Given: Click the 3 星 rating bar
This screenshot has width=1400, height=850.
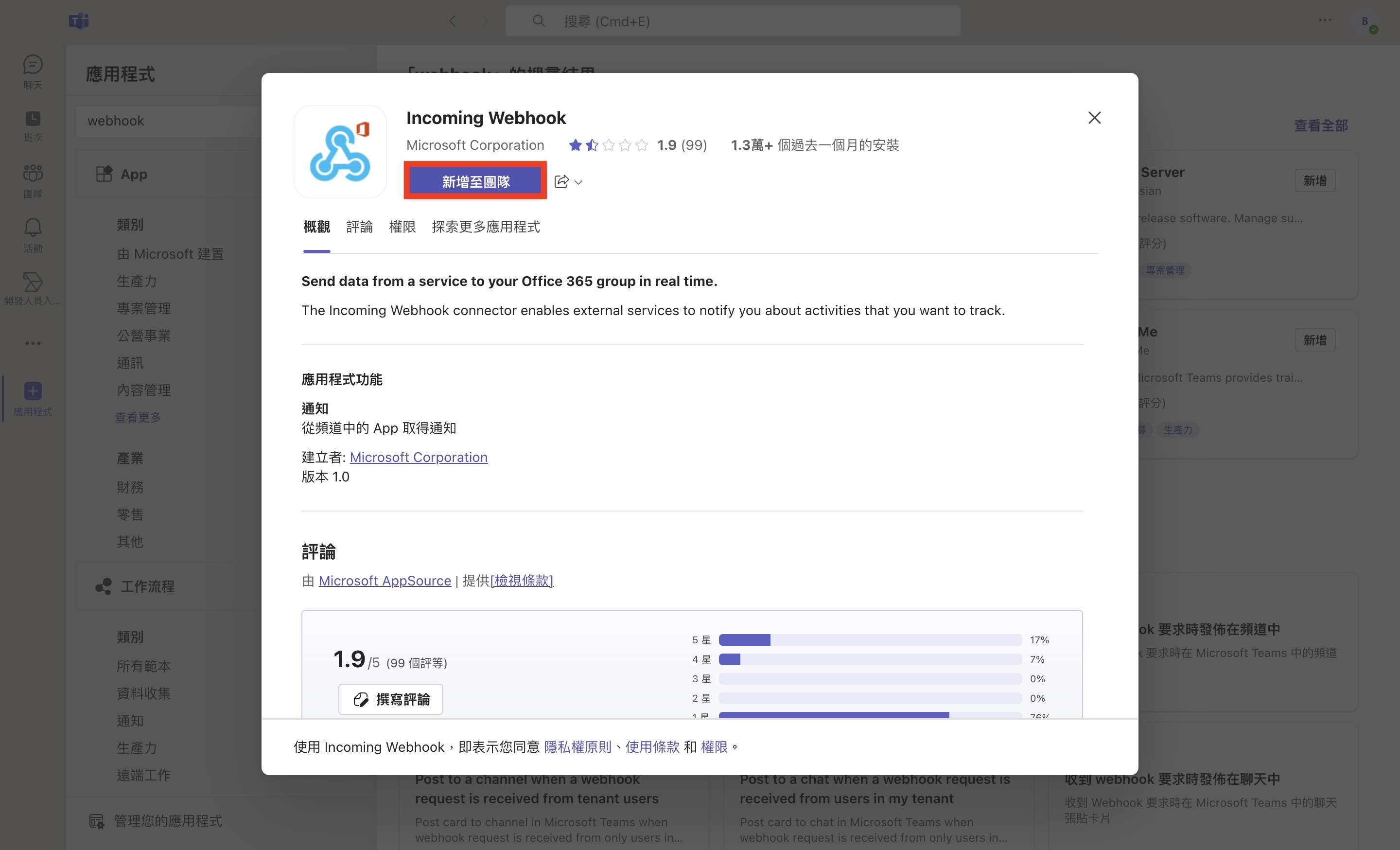Looking at the screenshot, I should tap(870, 678).
